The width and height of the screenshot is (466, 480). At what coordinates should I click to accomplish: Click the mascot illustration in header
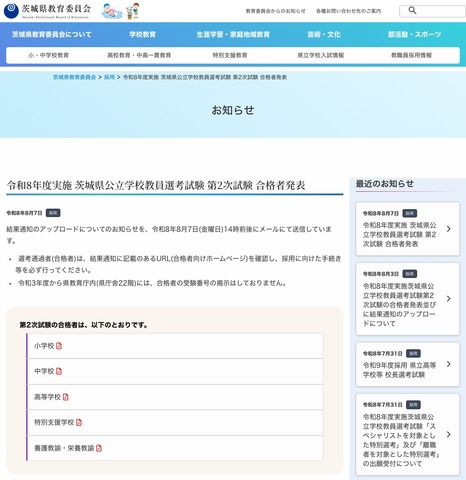[x=121, y=11]
